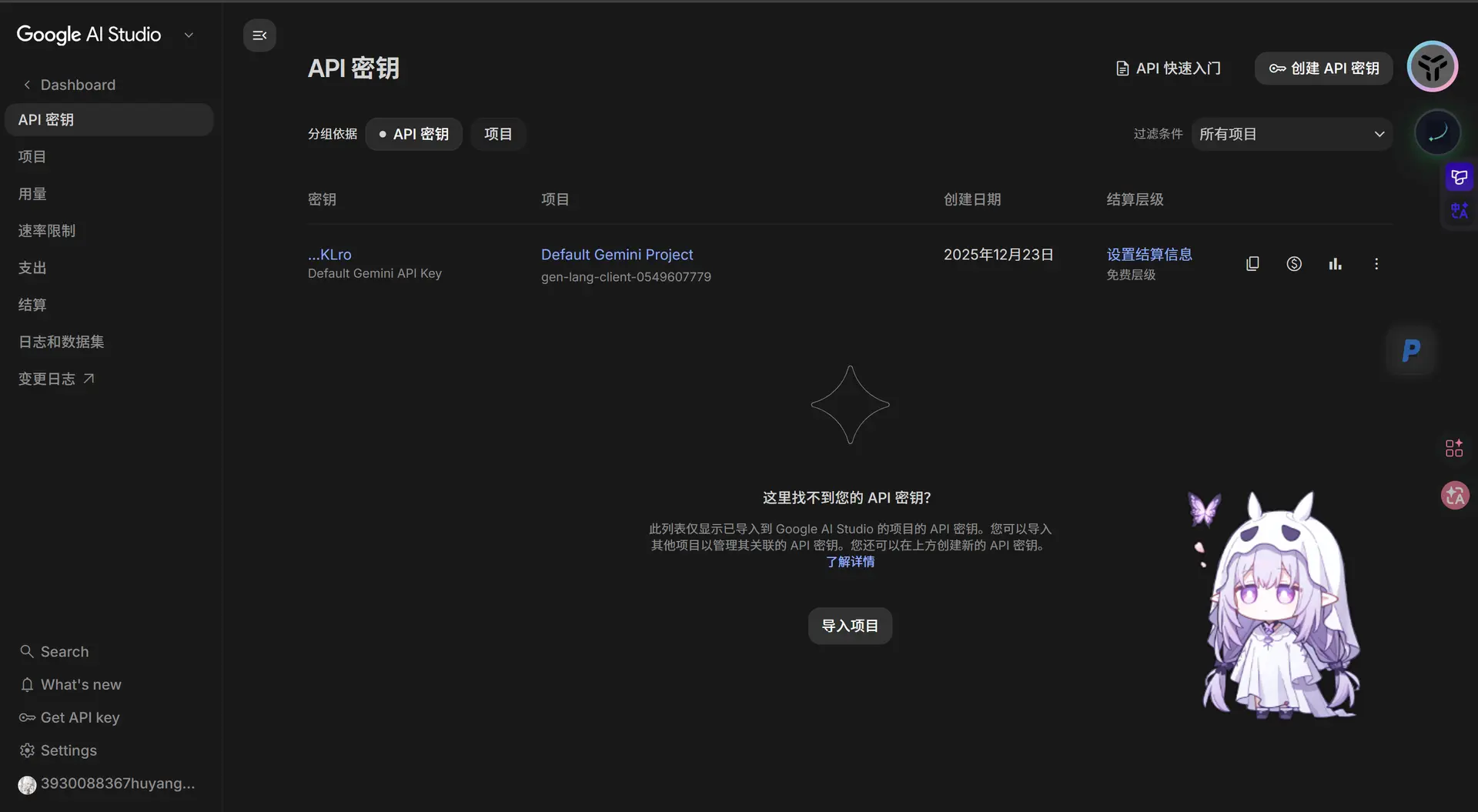Open the account avatar at top right

tap(1433, 67)
